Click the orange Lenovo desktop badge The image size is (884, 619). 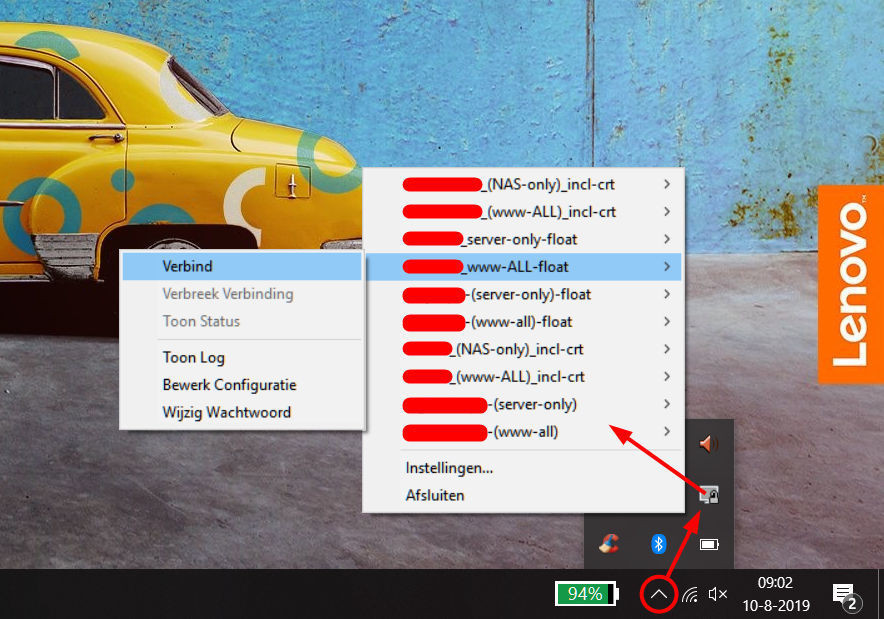(x=851, y=284)
